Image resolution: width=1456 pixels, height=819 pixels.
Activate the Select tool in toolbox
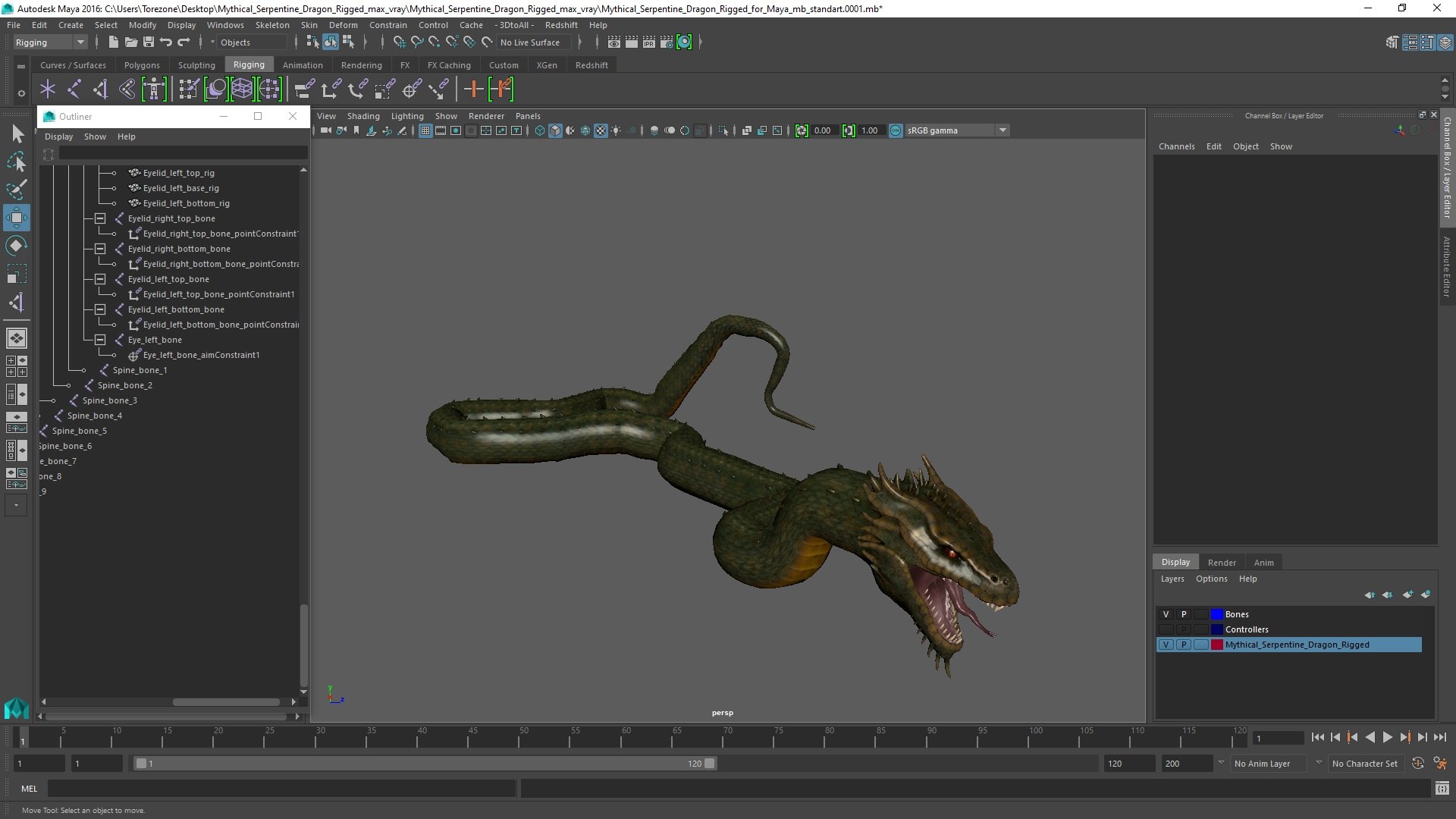pos(17,134)
